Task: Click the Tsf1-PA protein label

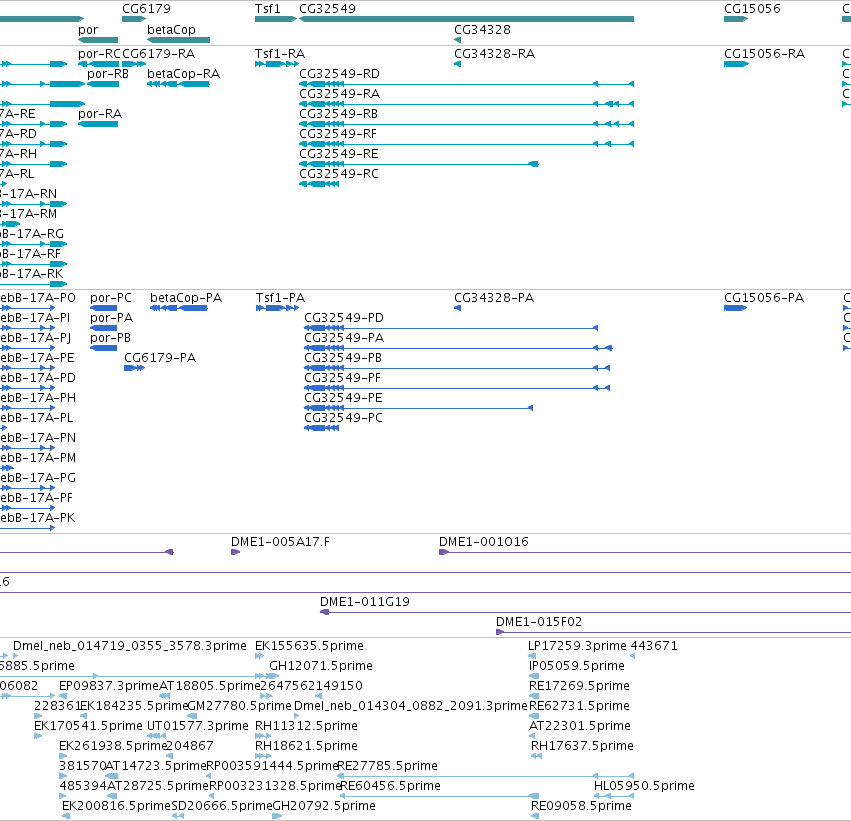Action: tap(280, 298)
